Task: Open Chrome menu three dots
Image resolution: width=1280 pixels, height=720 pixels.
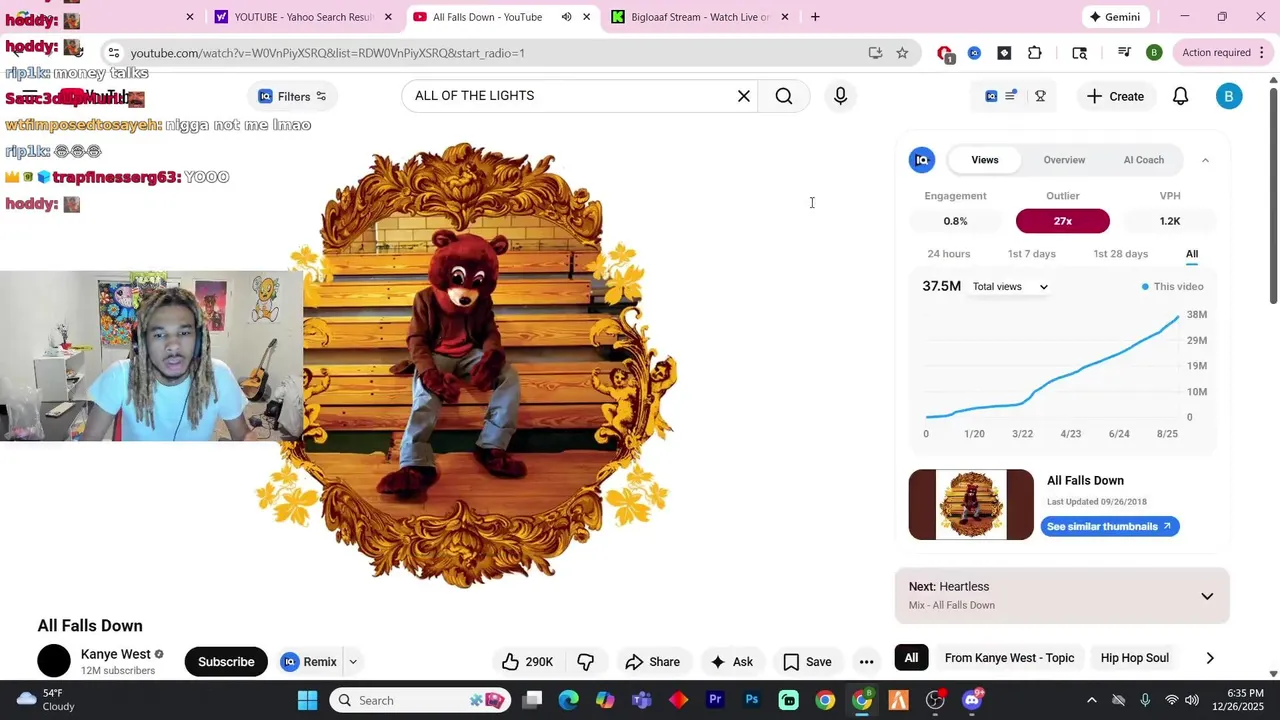Action: 1262,53
